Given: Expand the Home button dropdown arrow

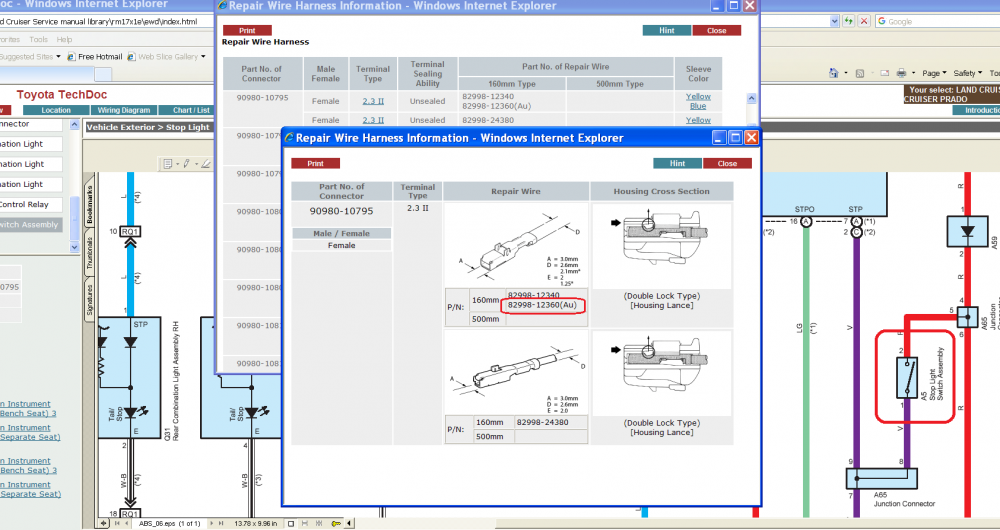Looking at the screenshot, I should (x=846, y=73).
